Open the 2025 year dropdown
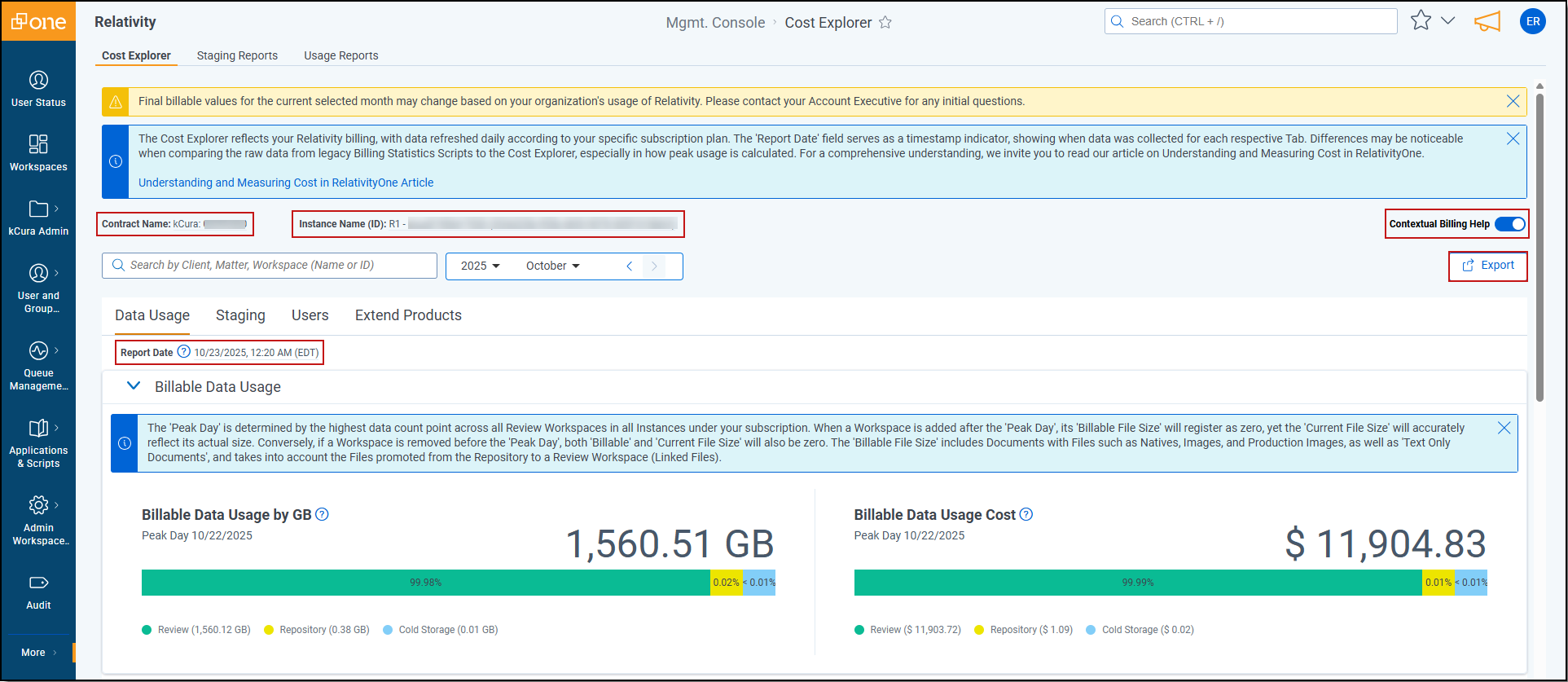This screenshot has height=682, width=1568. pos(480,266)
